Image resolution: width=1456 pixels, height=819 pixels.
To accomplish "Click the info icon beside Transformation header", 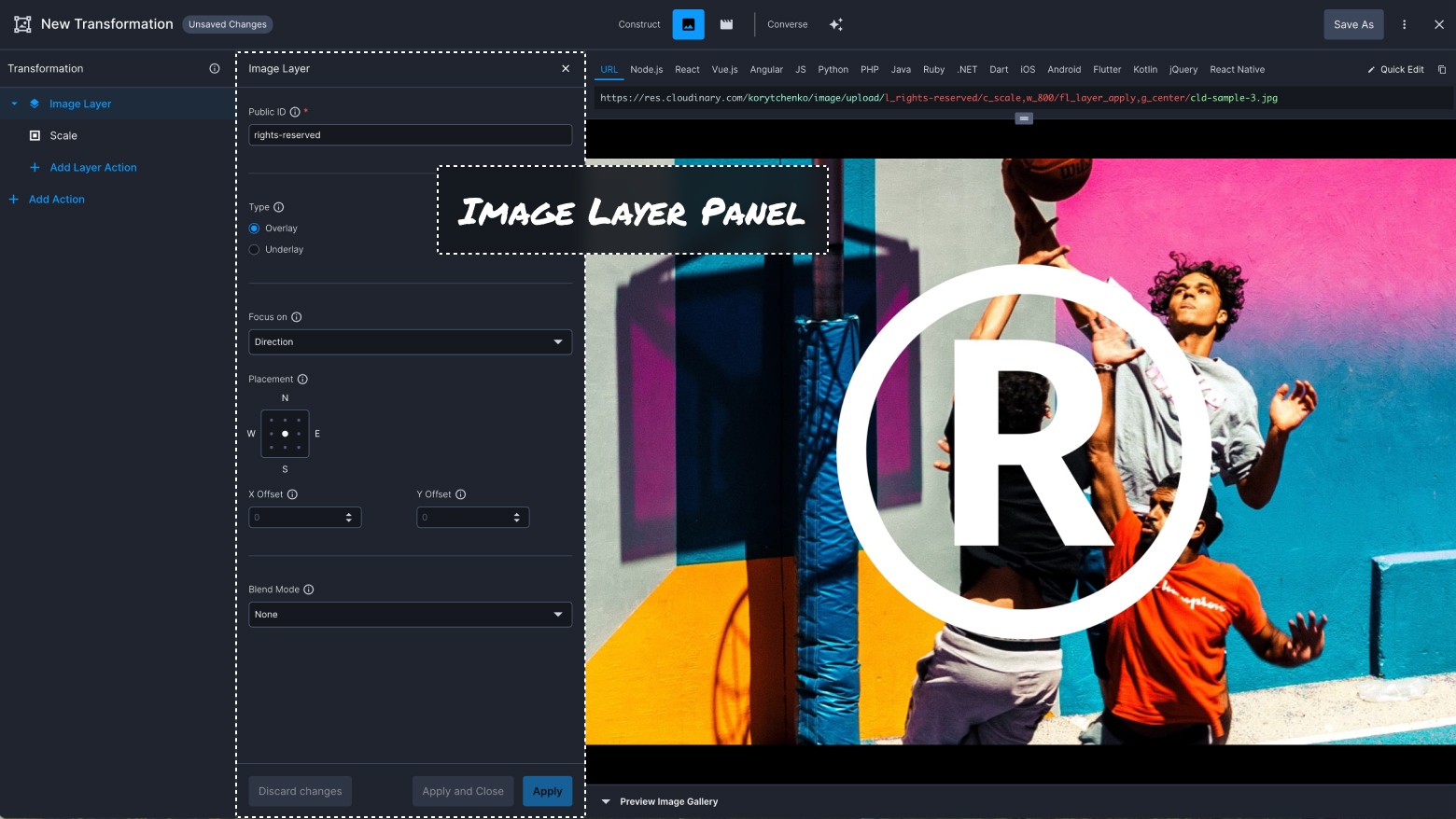I will coord(215,67).
